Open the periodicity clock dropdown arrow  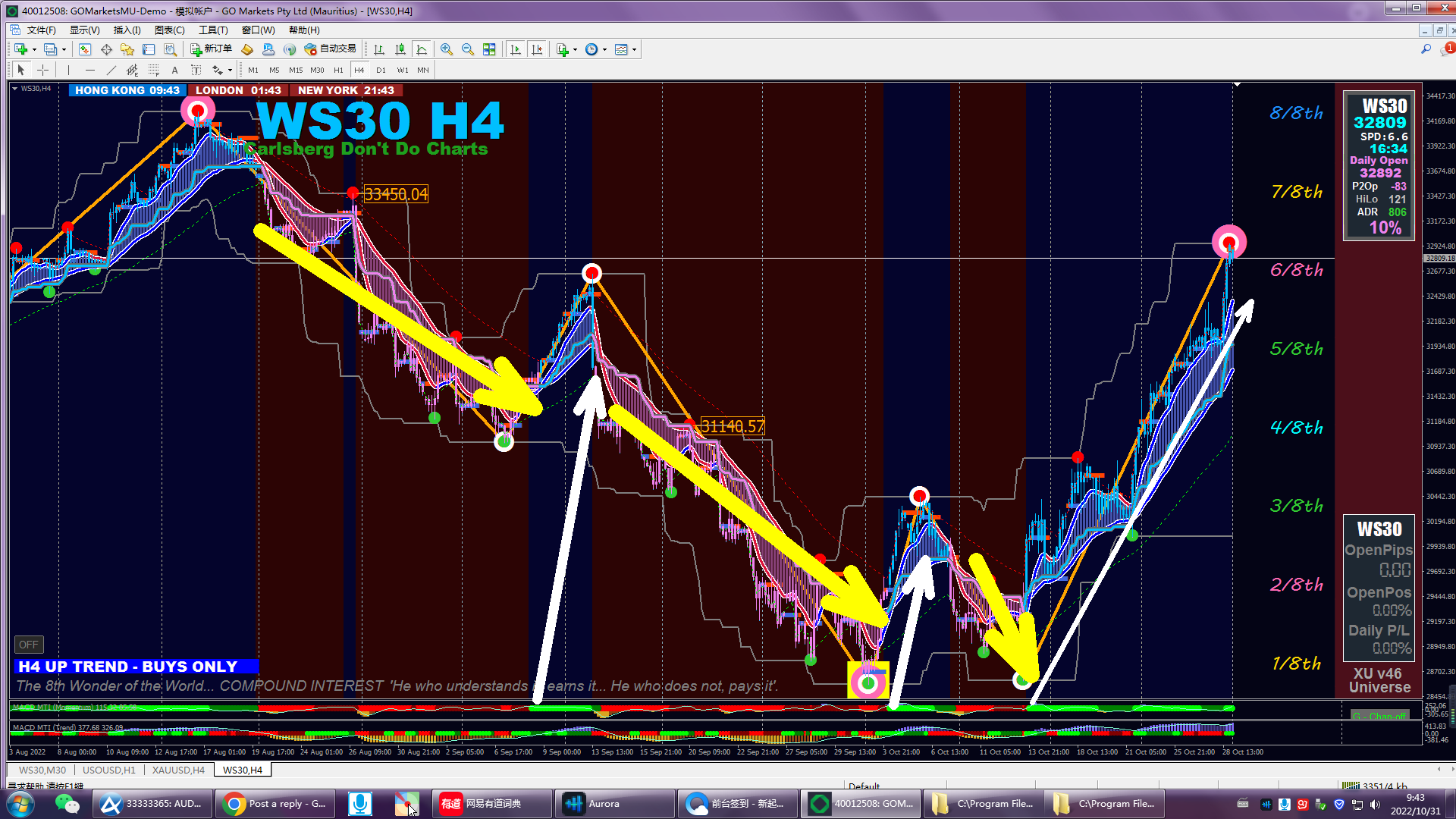pos(604,50)
